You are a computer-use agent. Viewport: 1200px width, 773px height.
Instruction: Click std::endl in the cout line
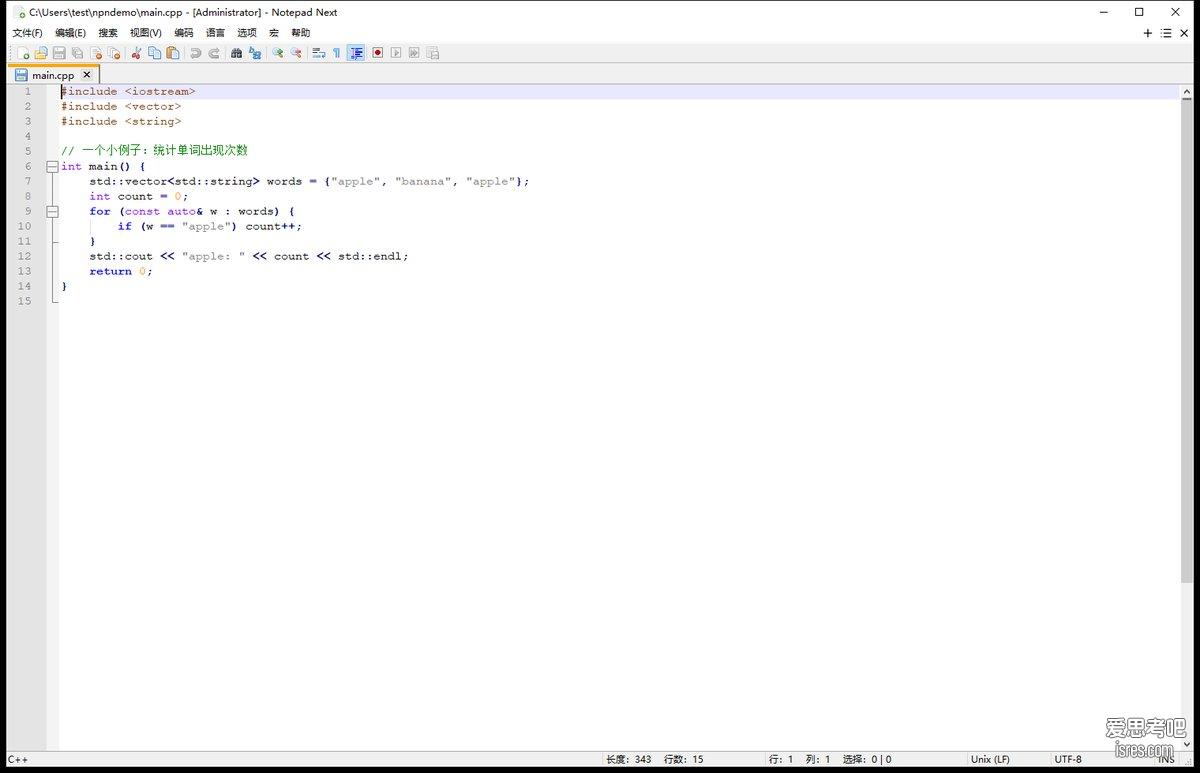pos(370,256)
